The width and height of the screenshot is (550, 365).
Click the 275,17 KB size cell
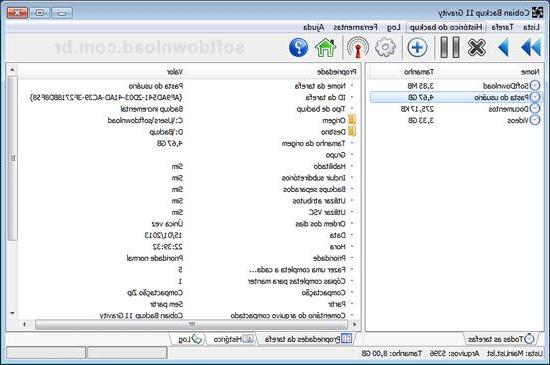(417, 109)
